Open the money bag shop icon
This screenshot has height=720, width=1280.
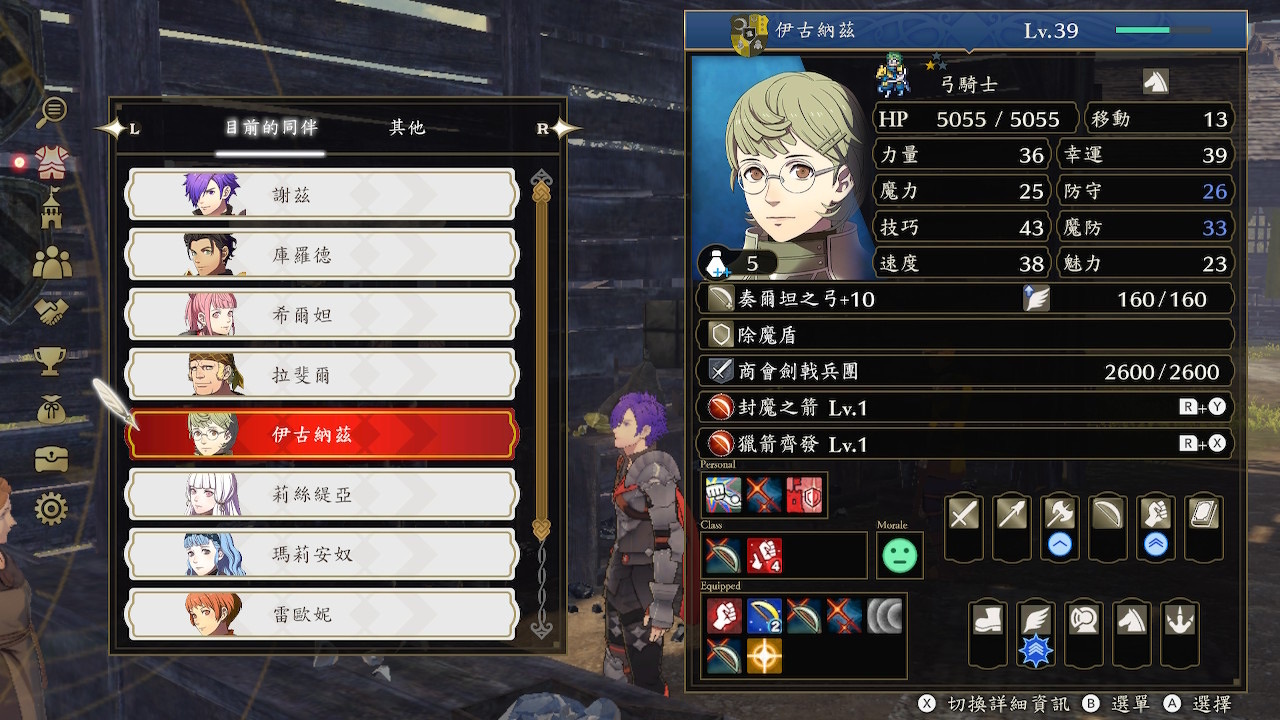click(x=51, y=409)
